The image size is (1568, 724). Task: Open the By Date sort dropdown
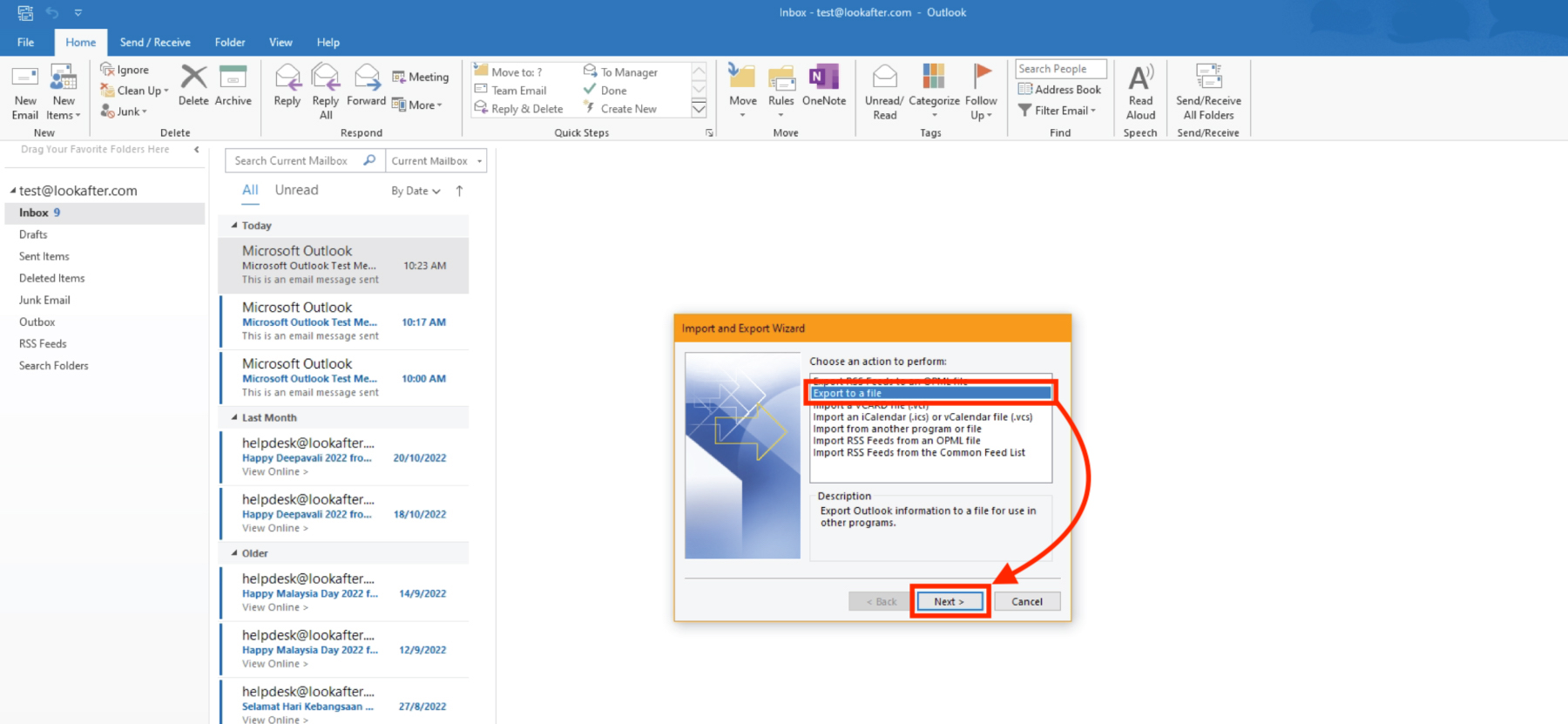point(416,191)
